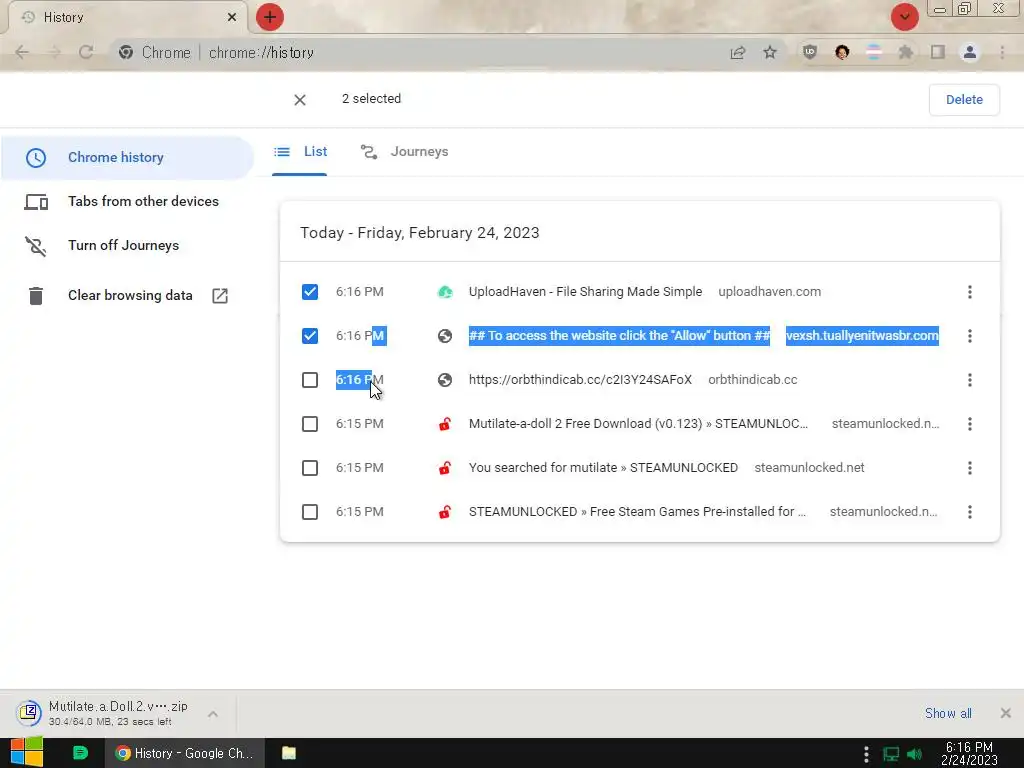
Task: Open the https://orbthindicab.cc/c2I3Y24SAFoX link
Action: [x=580, y=380]
